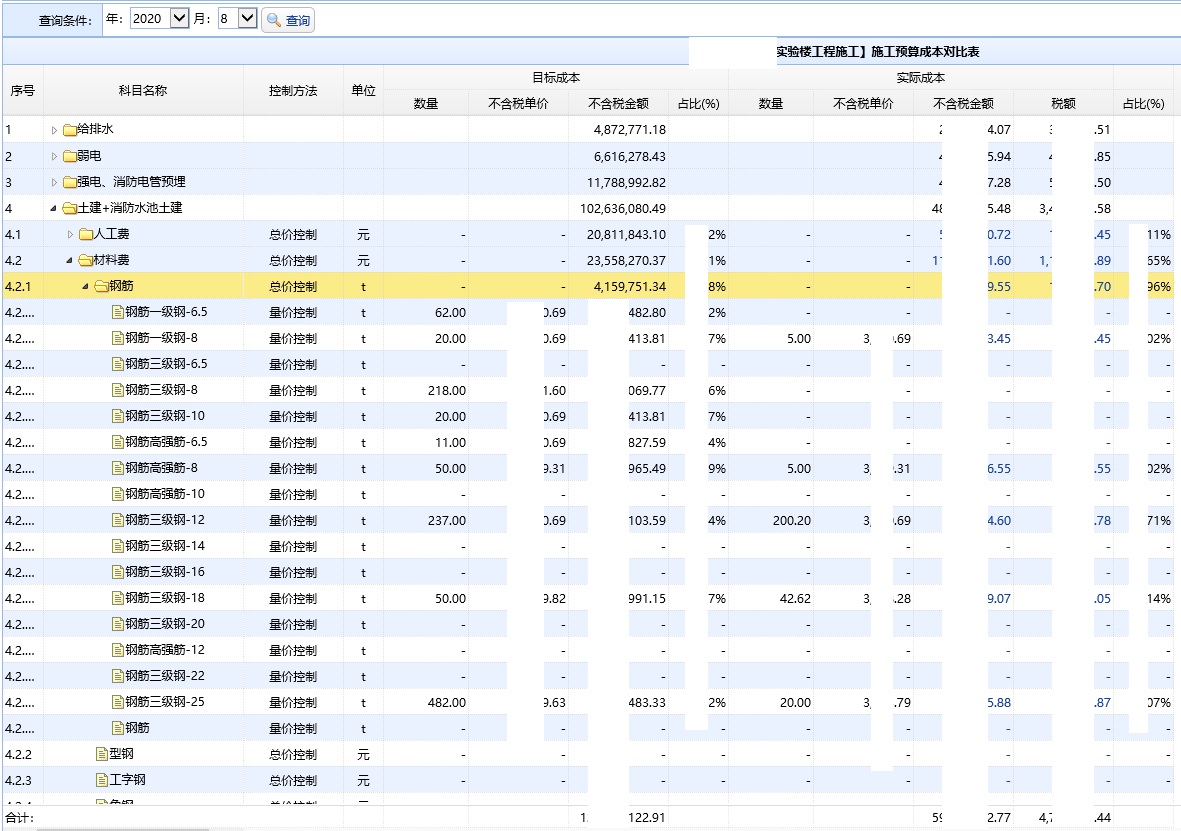Screen dimensions: 1181x831
Task: Click the blue 实际成本 不含税金额 link for 钢筋三级钢-12
Action: pyautogui.click(x=998, y=520)
